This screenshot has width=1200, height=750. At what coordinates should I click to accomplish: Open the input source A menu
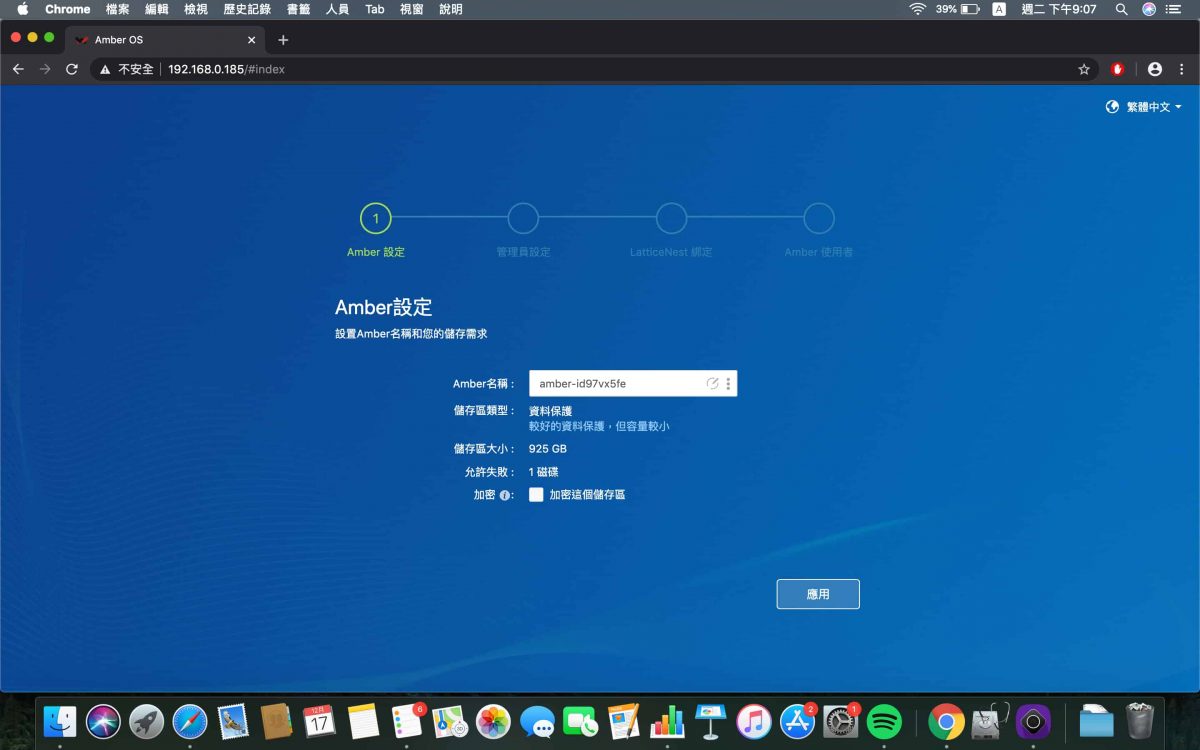click(999, 9)
